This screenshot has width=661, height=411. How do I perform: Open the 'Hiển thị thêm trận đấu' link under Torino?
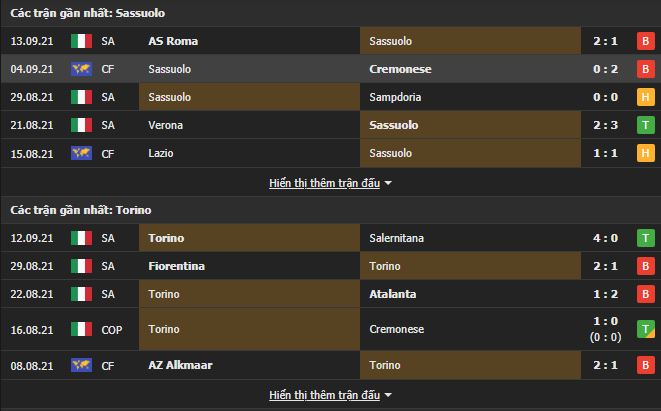[x=324, y=395]
